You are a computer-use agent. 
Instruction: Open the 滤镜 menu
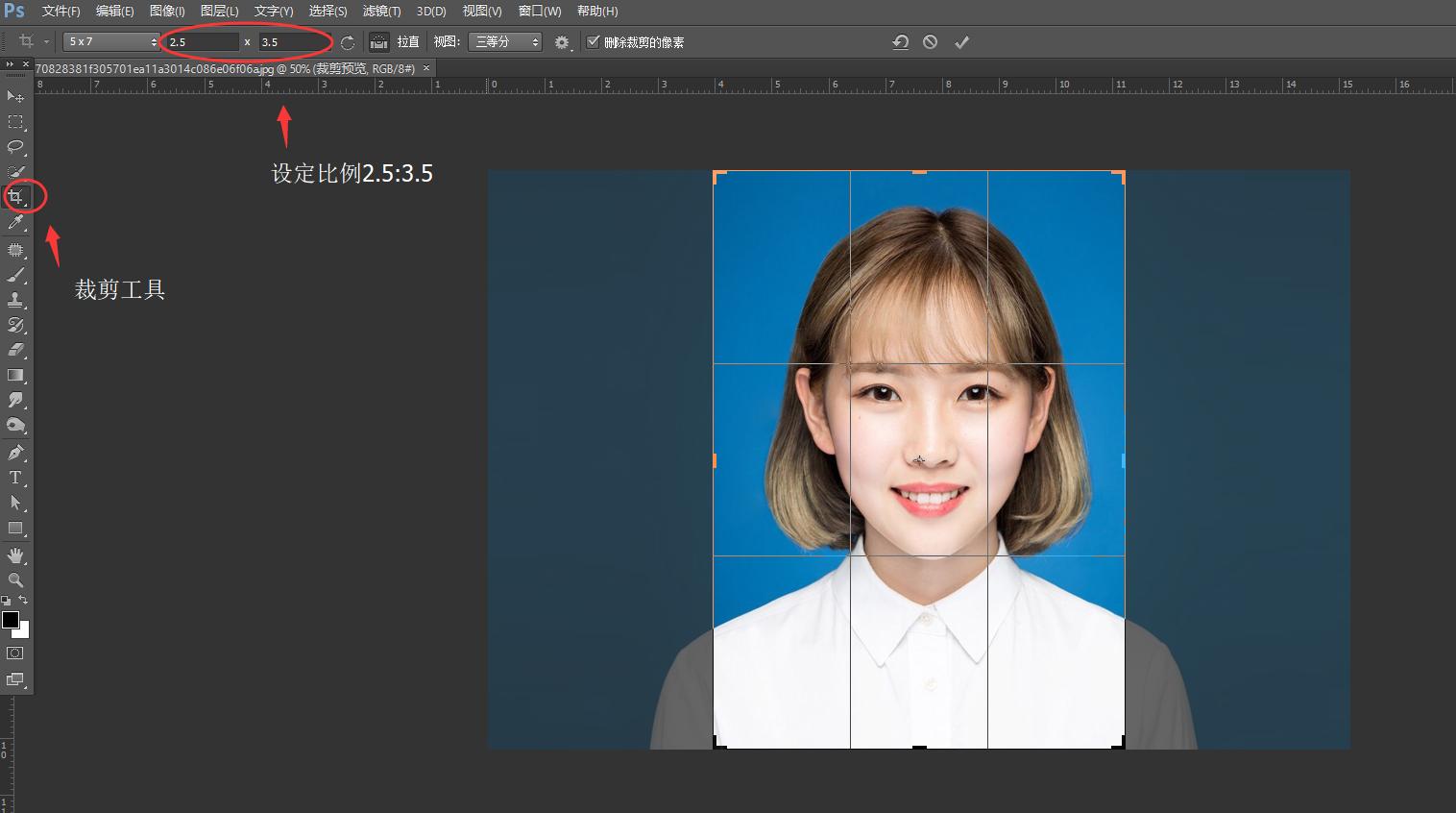[x=379, y=11]
